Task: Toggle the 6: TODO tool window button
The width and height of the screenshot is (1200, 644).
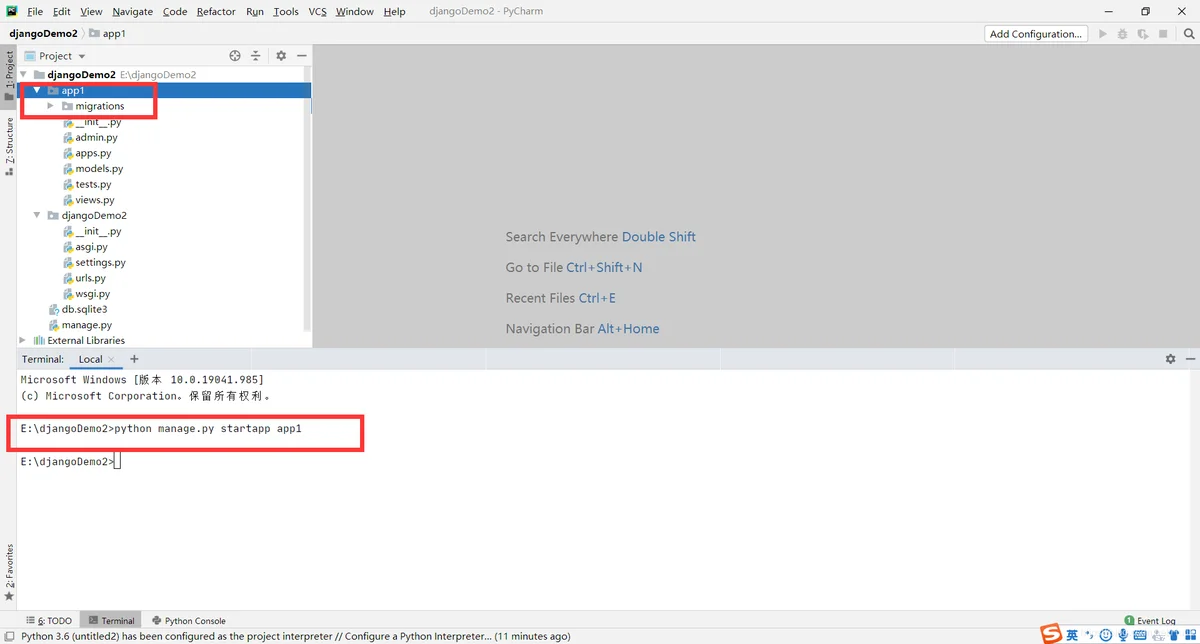Action: tap(48, 621)
